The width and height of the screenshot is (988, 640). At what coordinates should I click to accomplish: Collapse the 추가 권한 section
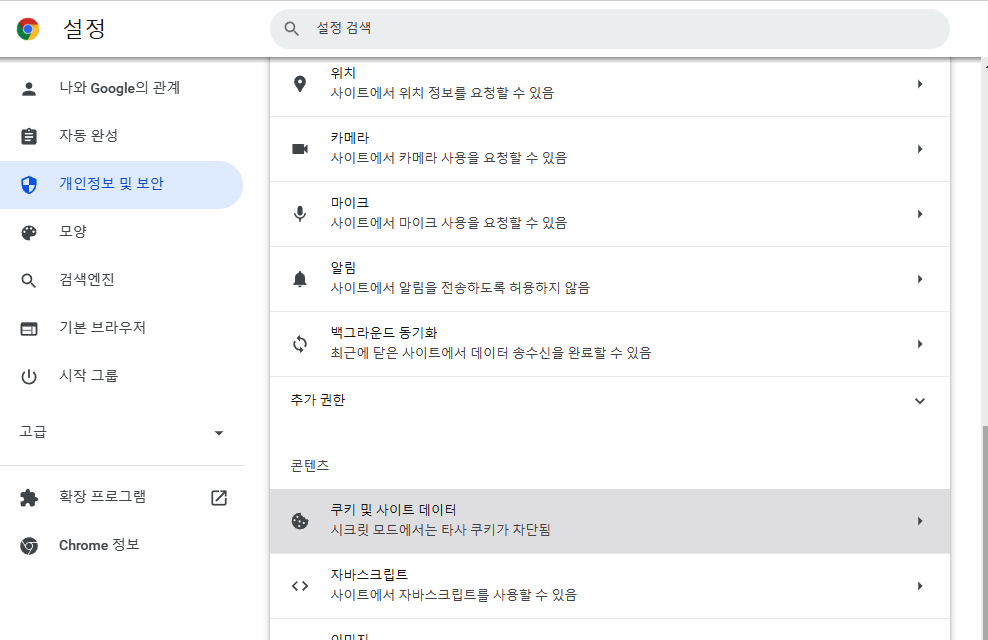[919, 400]
